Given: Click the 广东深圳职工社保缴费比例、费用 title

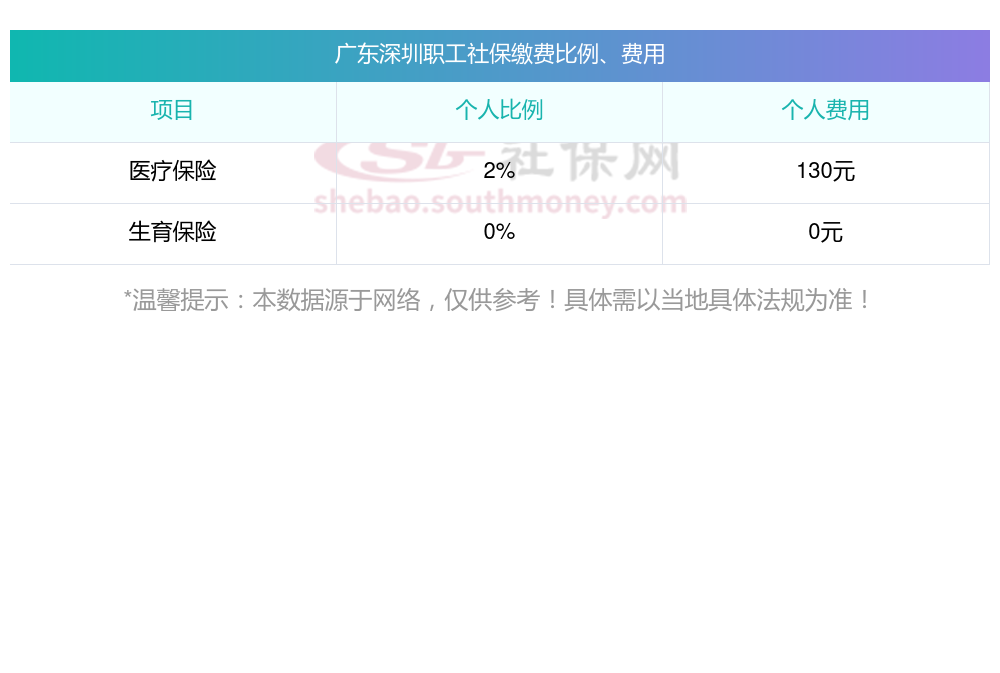Looking at the screenshot, I should coord(499,54).
